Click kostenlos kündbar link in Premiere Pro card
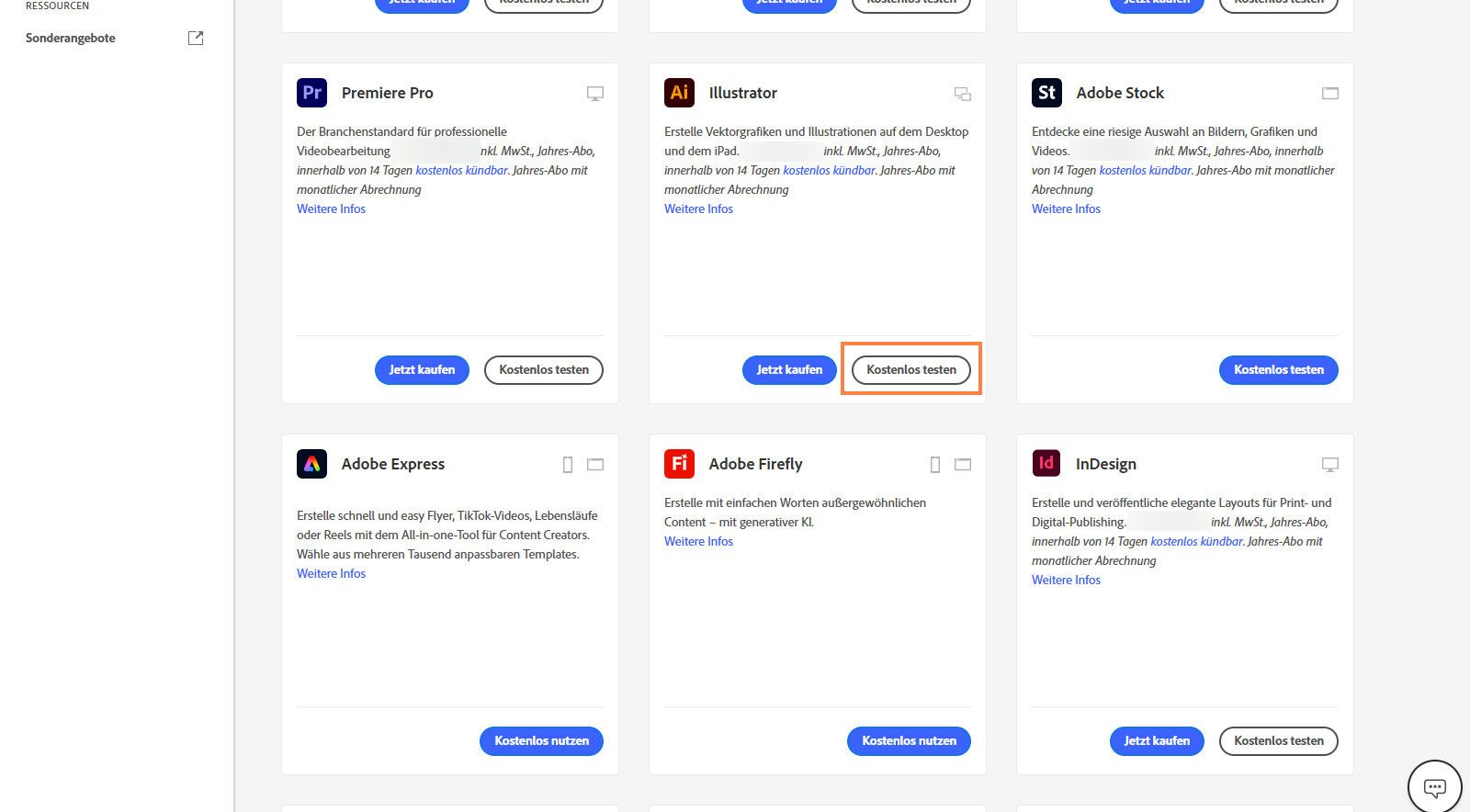The height and width of the screenshot is (812, 1470). pos(461,170)
